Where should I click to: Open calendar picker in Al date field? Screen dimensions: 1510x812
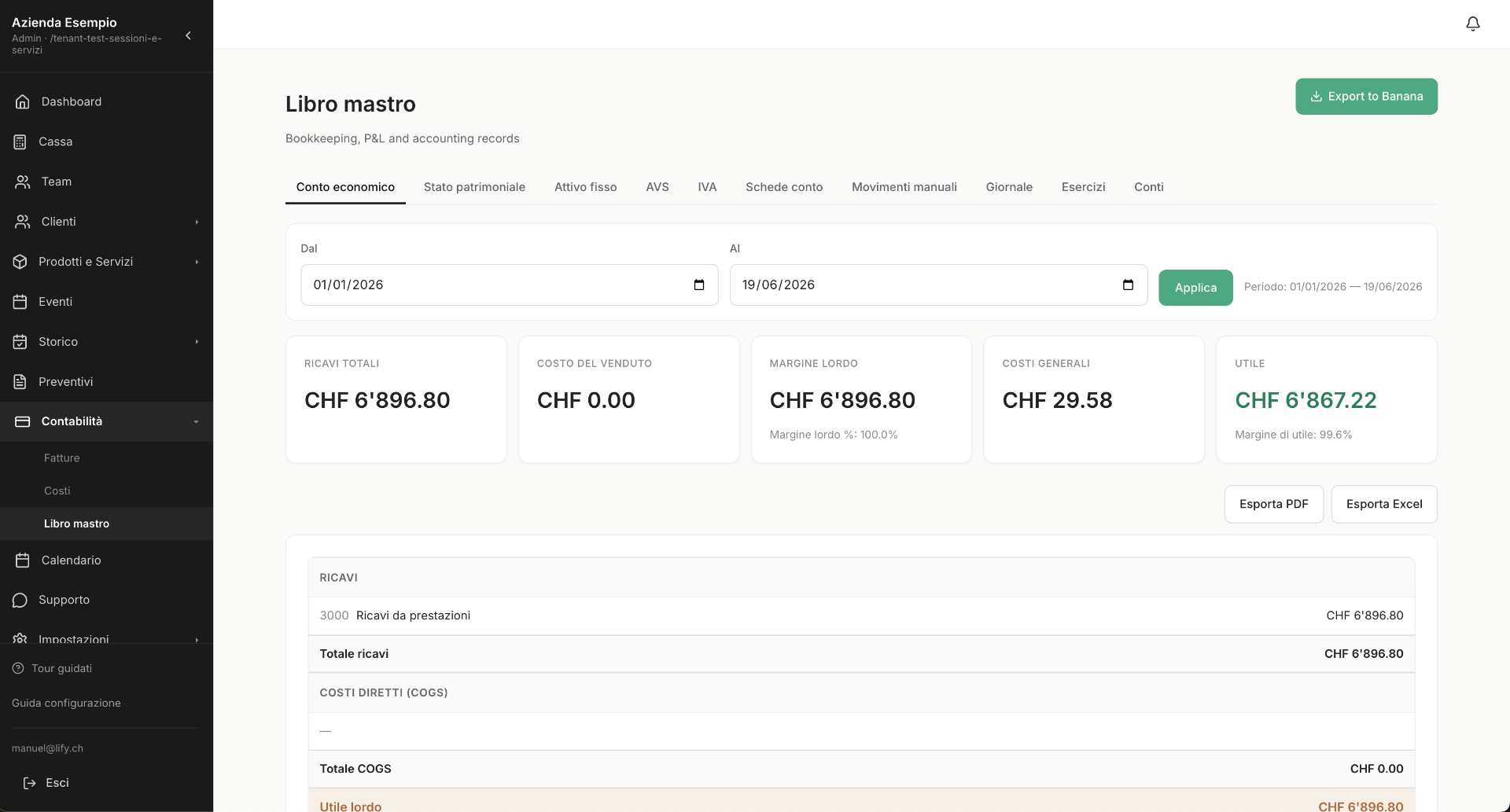click(x=1128, y=285)
